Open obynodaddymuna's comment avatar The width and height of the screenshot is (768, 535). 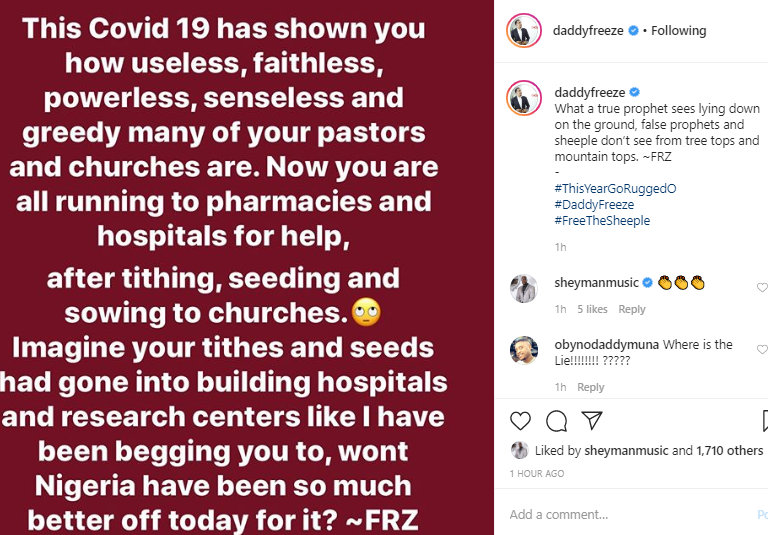[524, 350]
